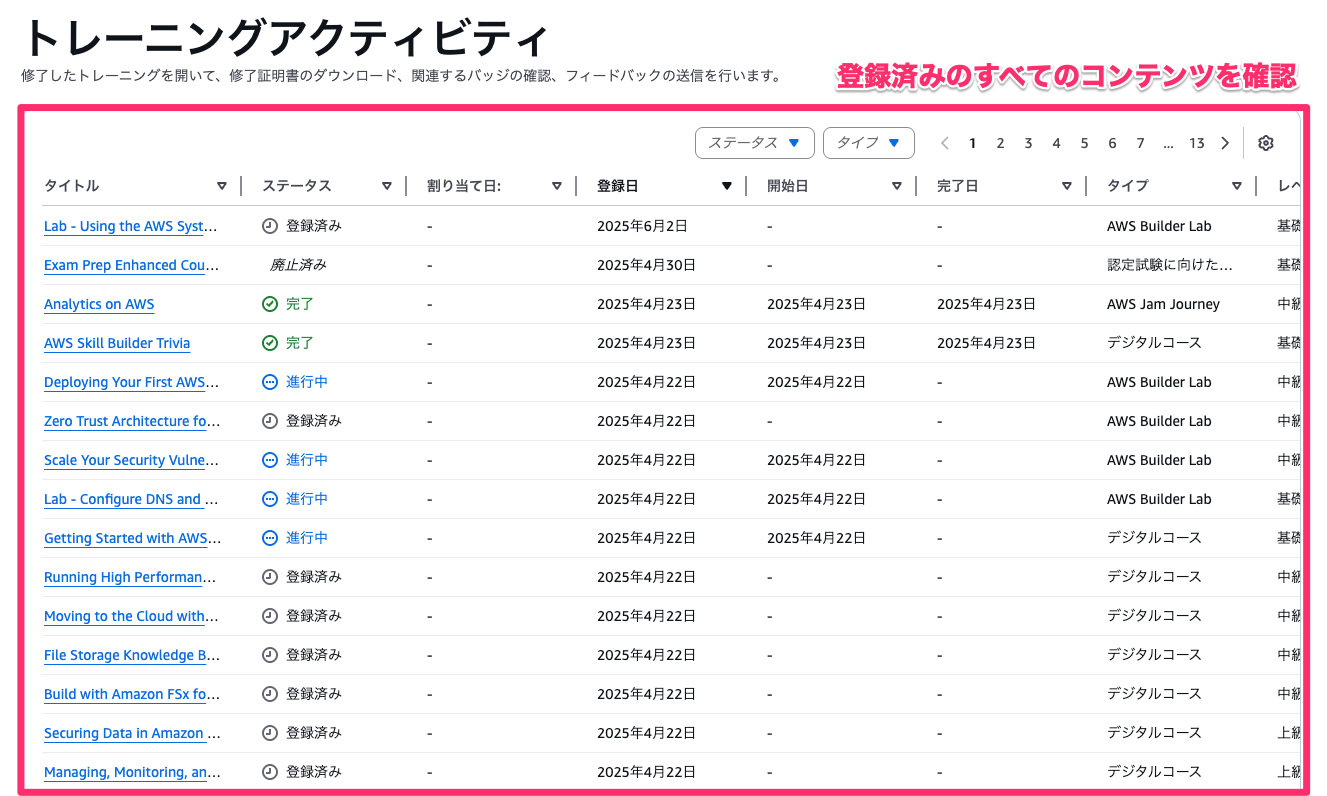Click 認定試験に向けた… type cell
Image resolution: width=1327 pixels, height=796 pixels.
pyautogui.click(x=1170, y=265)
